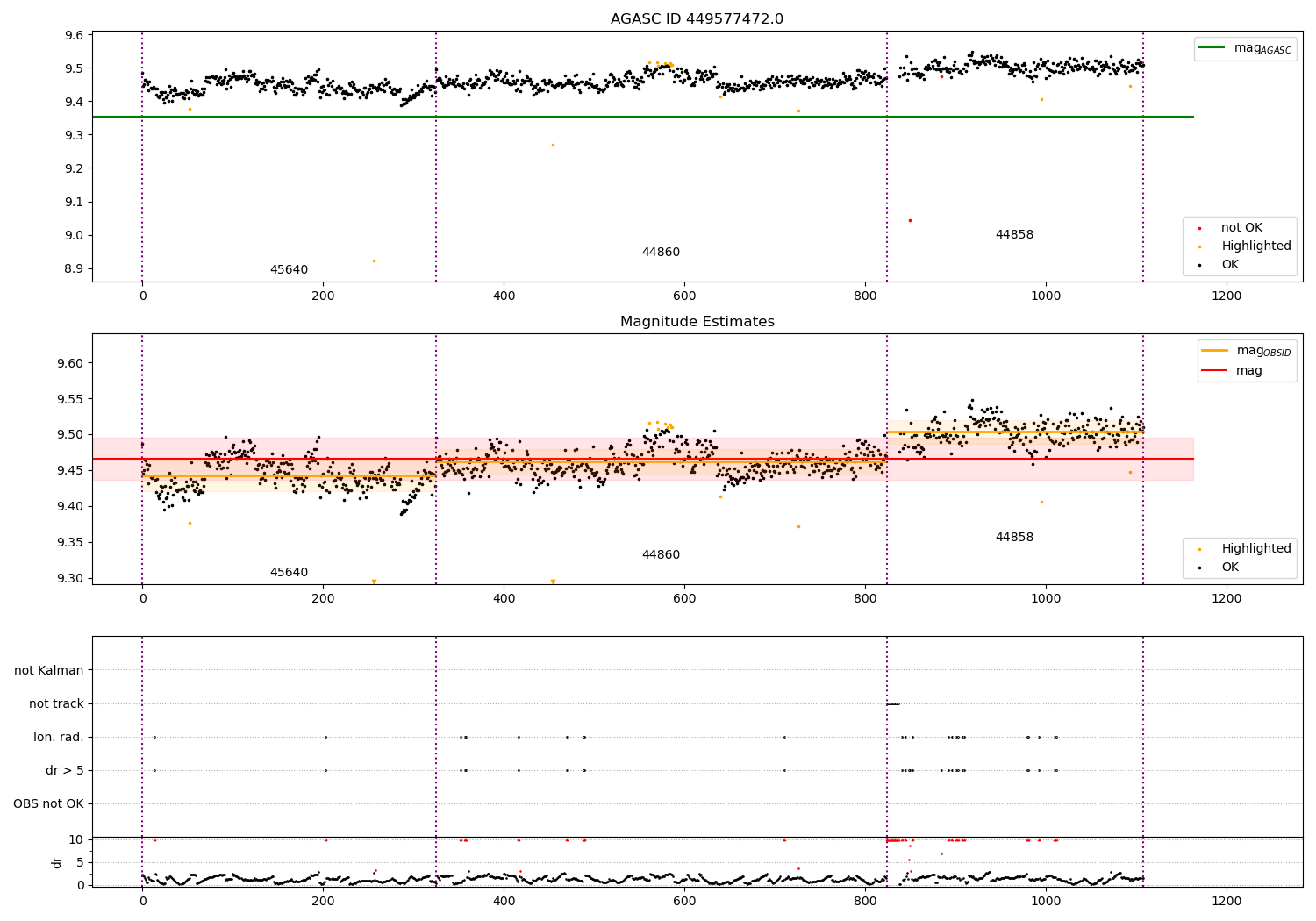1316x921 pixels.
Task: Click the red 'not OK' legend marker
Action: (x=1199, y=228)
